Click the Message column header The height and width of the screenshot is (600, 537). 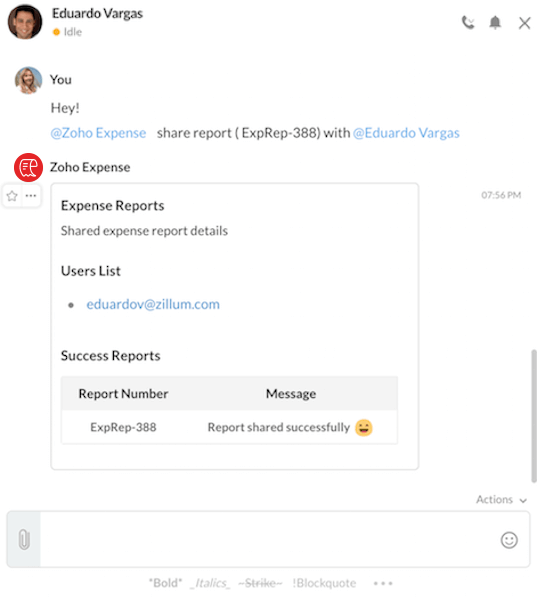pos(291,394)
